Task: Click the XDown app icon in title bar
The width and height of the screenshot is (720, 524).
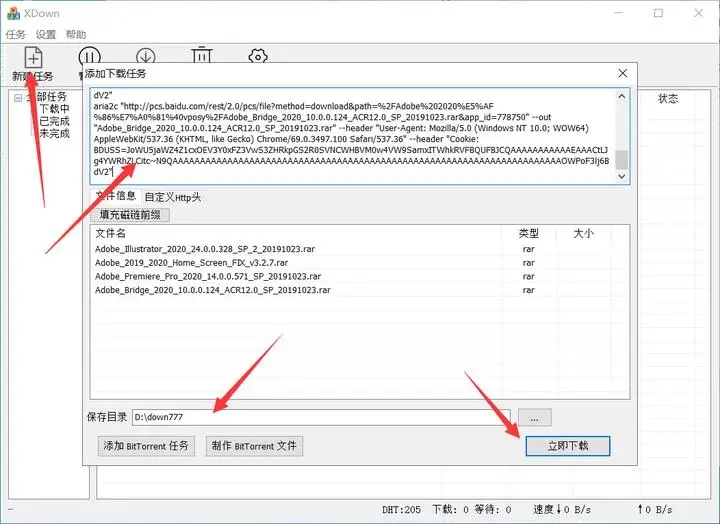Action: coord(13,13)
